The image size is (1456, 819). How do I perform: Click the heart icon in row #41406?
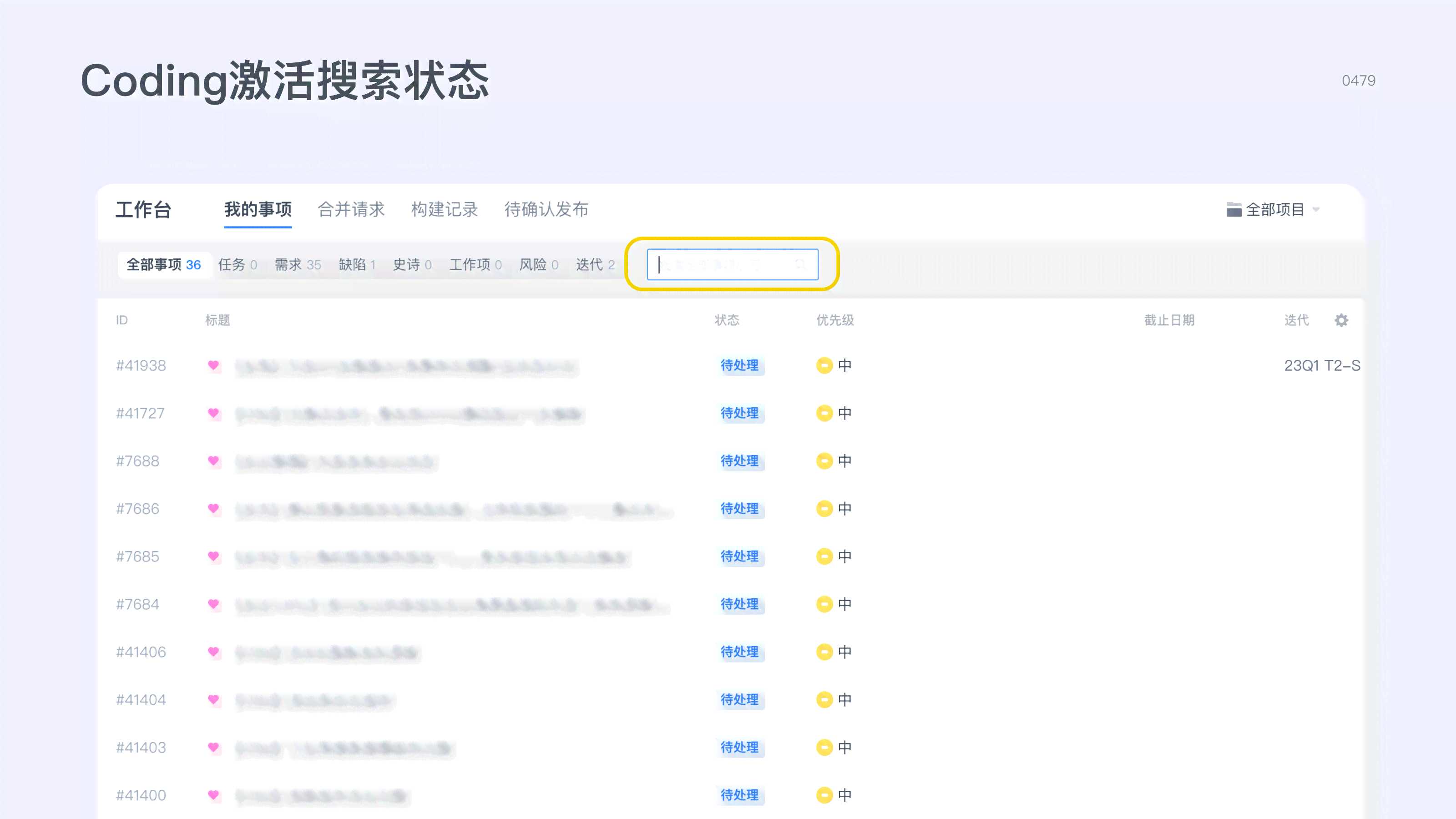[213, 652]
